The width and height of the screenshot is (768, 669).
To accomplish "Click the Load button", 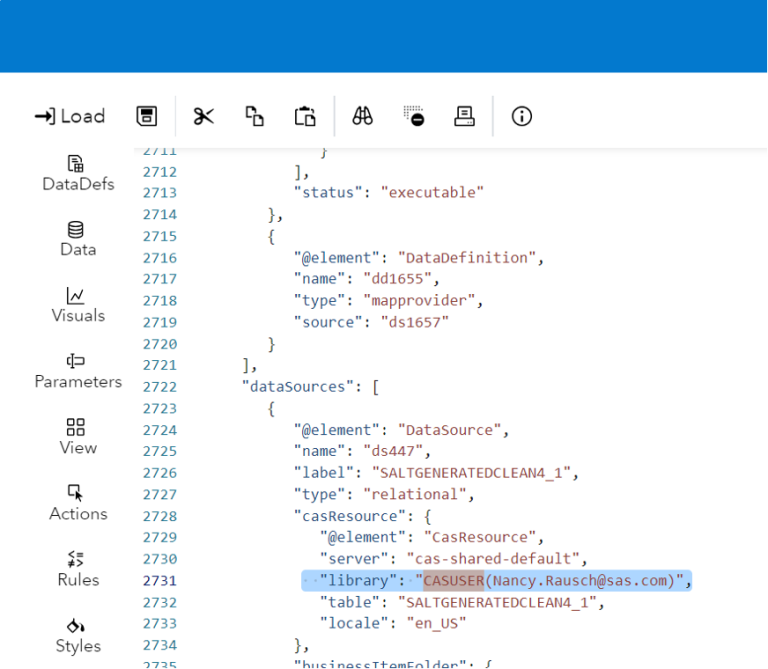I will (x=69, y=116).
